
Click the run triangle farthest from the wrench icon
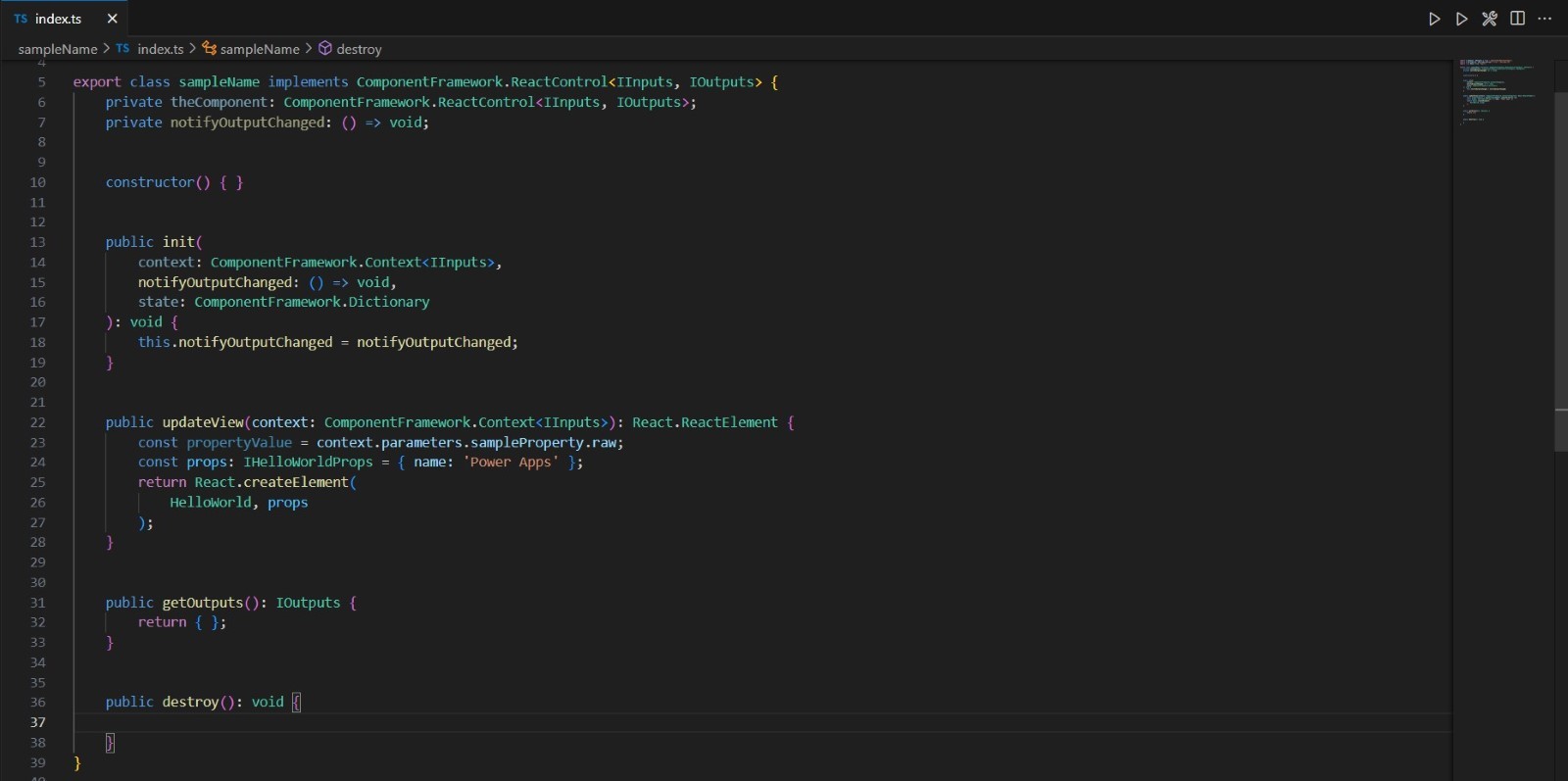pos(1434,19)
